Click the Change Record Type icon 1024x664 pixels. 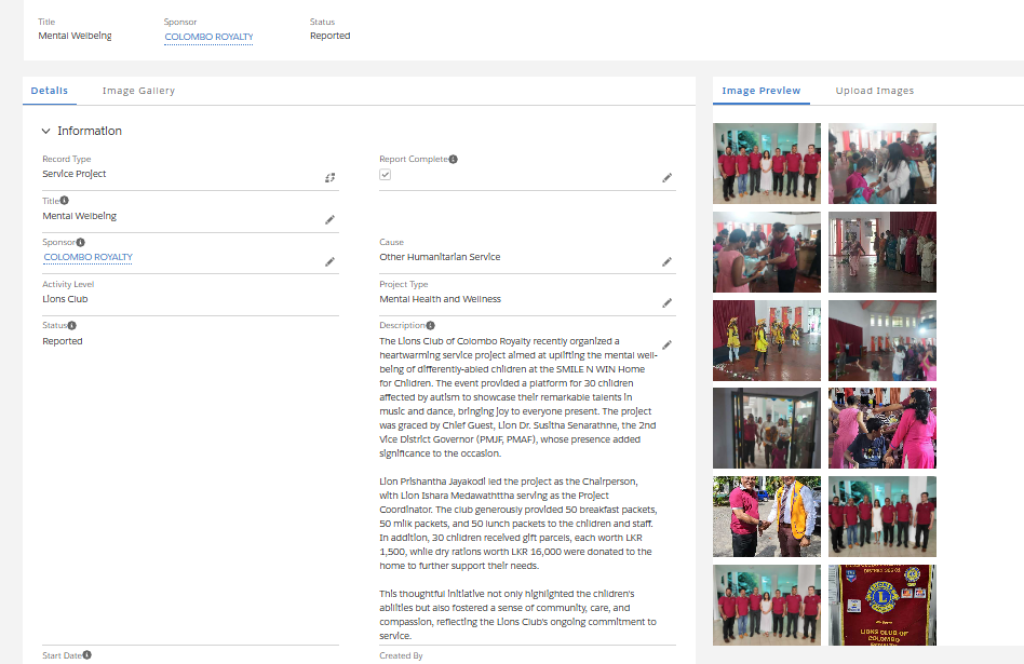(330, 178)
